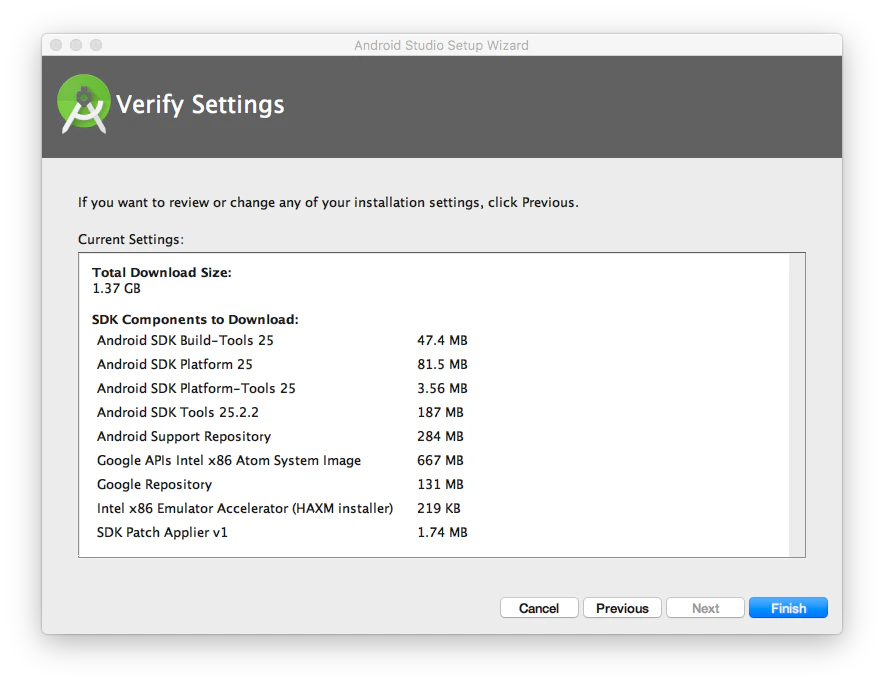
Task: Click the Finish button
Action: point(788,608)
